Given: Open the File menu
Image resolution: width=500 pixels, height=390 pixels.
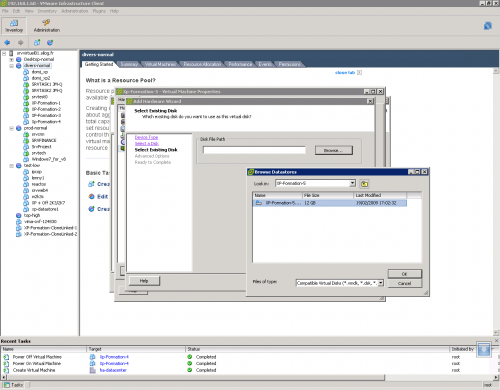Looking at the screenshot, I should (5, 11).
